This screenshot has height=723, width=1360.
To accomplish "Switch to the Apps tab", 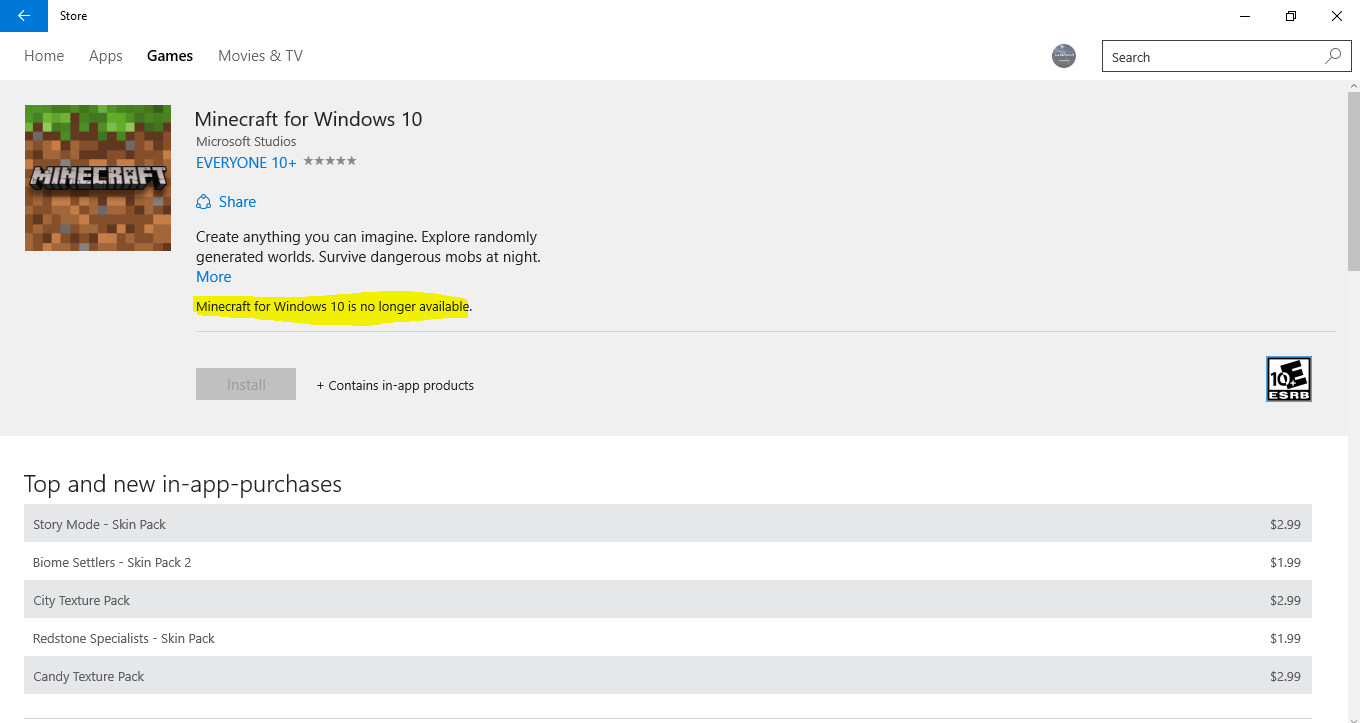I will 106,56.
